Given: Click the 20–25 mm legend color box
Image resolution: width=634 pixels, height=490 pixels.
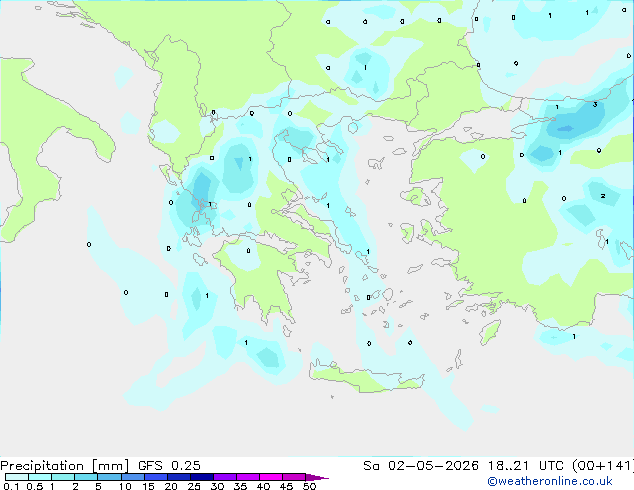Looking at the screenshot, I should click(x=178, y=477).
